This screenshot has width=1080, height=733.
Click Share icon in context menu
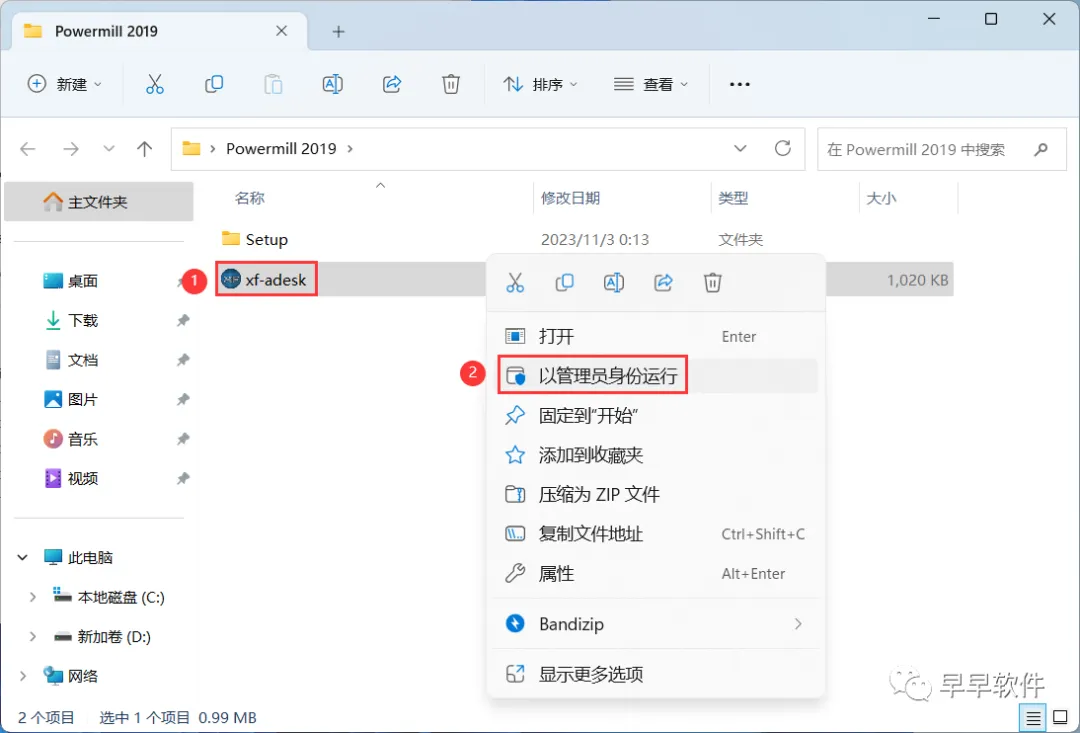click(x=663, y=282)
